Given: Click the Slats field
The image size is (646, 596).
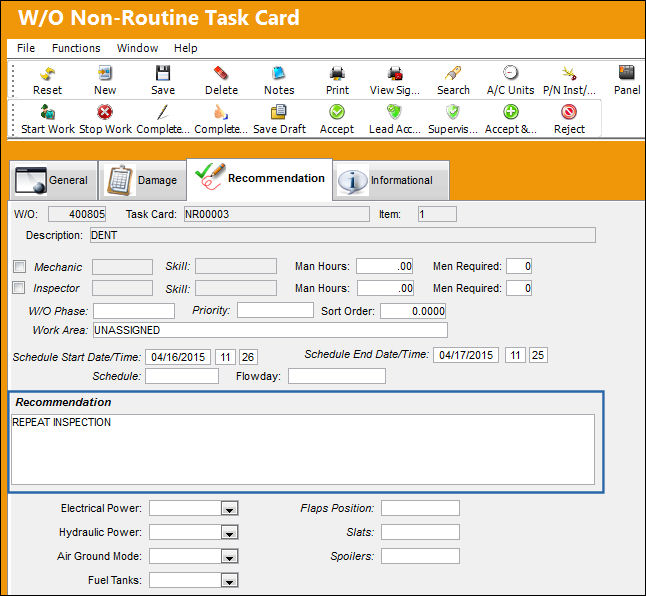Looking at the screenshot, I should (420, 532).
